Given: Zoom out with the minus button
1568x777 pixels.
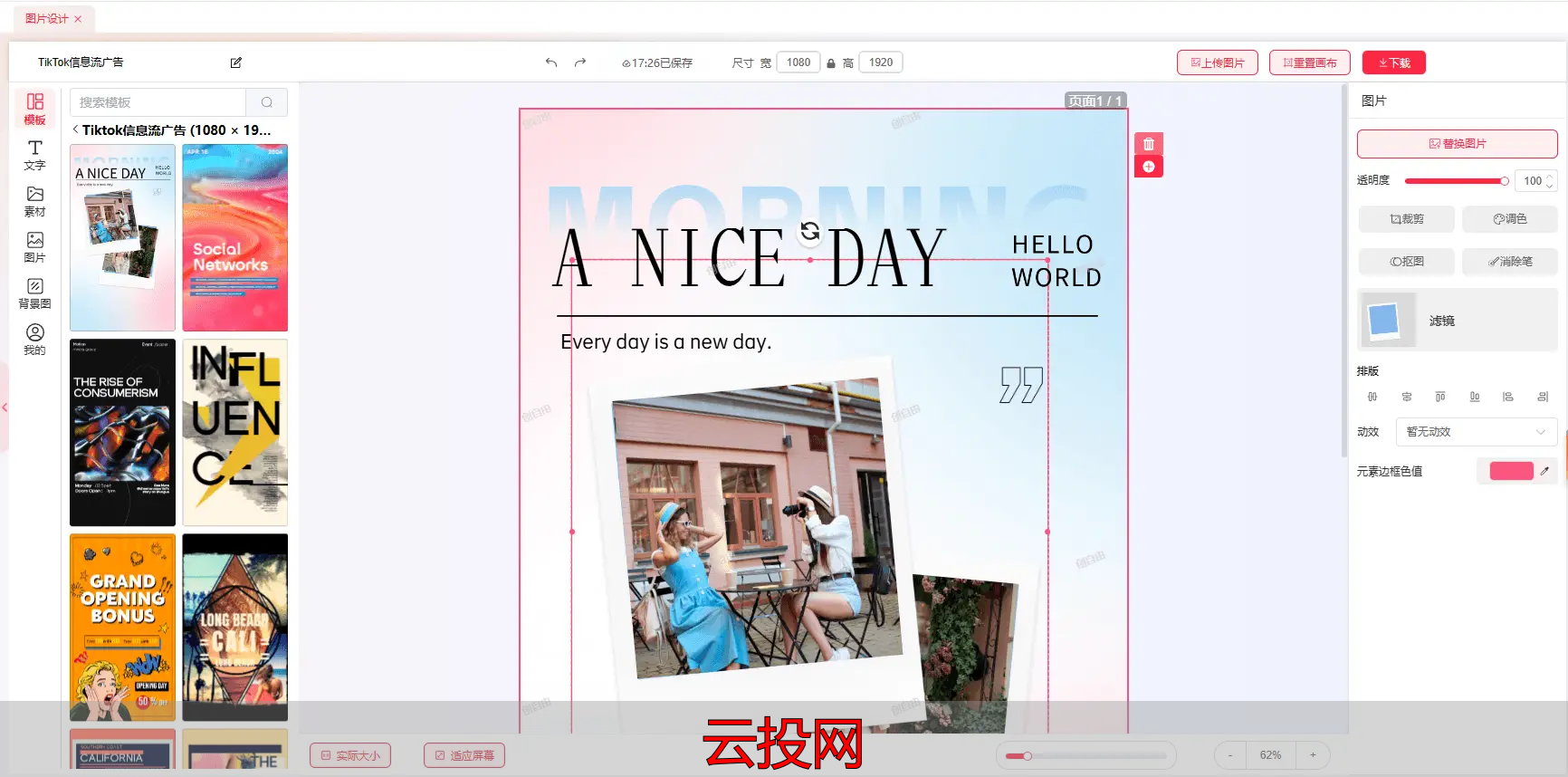Looking at the screenshot, I should coord(1230,755).
